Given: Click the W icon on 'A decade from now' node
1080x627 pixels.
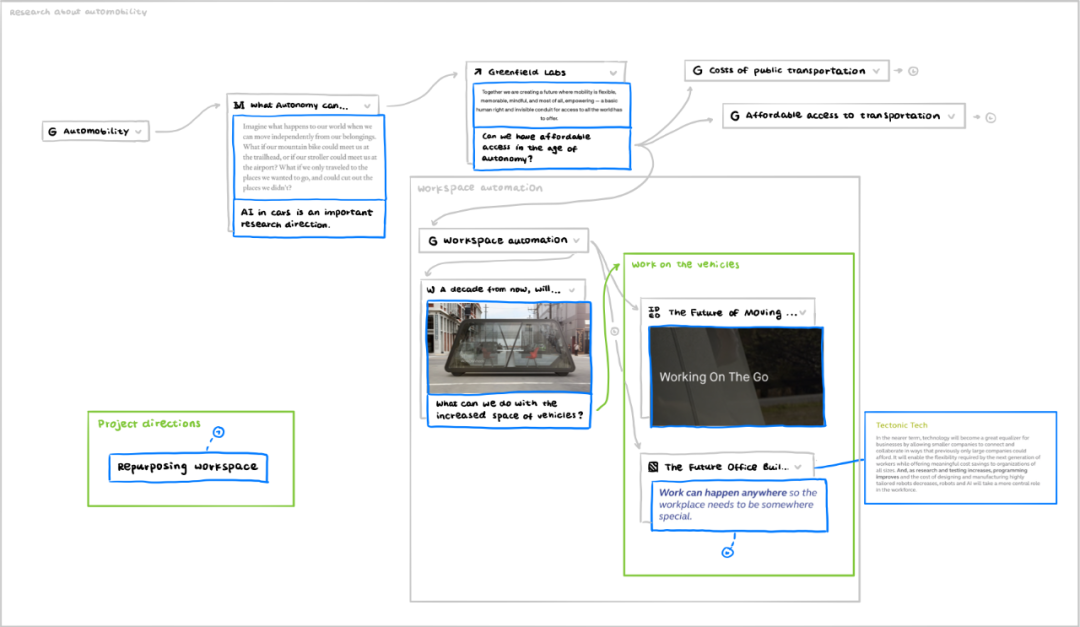Looking at the screenshot, I should 430,290.
